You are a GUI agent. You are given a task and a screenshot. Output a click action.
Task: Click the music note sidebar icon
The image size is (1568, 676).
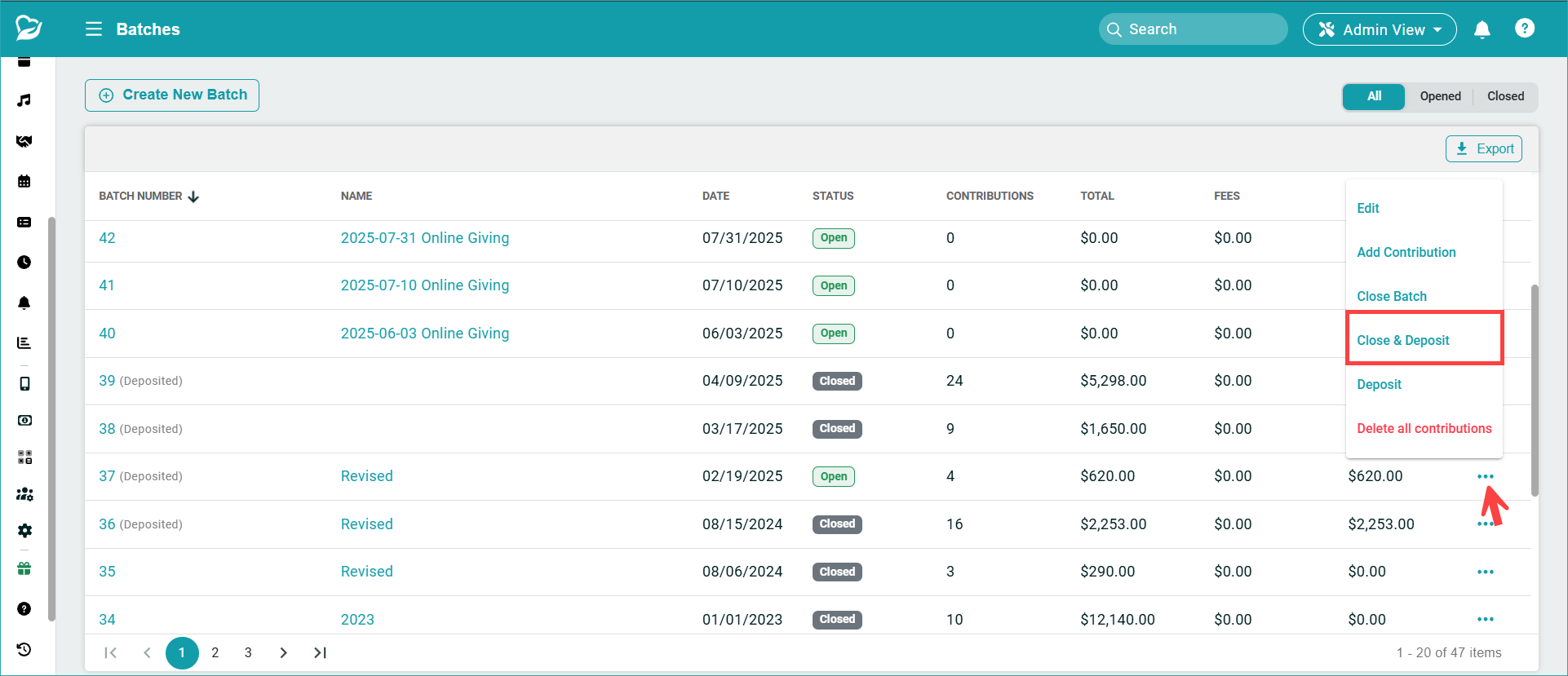click(x=24, y=100)
